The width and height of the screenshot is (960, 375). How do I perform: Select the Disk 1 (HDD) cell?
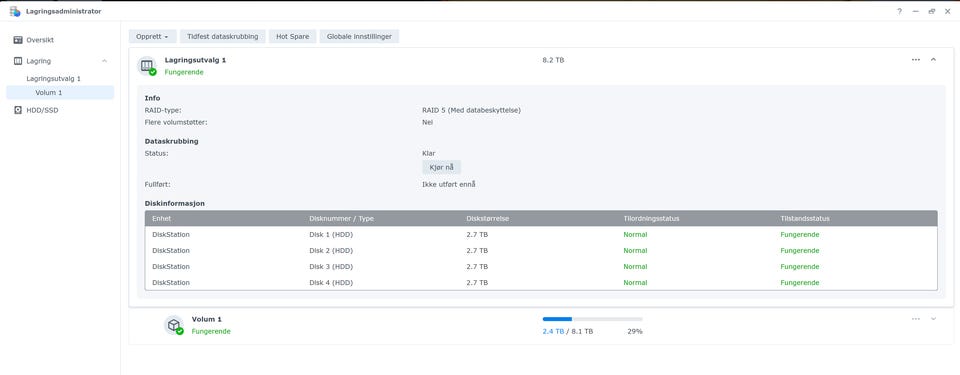pos(331,235)
